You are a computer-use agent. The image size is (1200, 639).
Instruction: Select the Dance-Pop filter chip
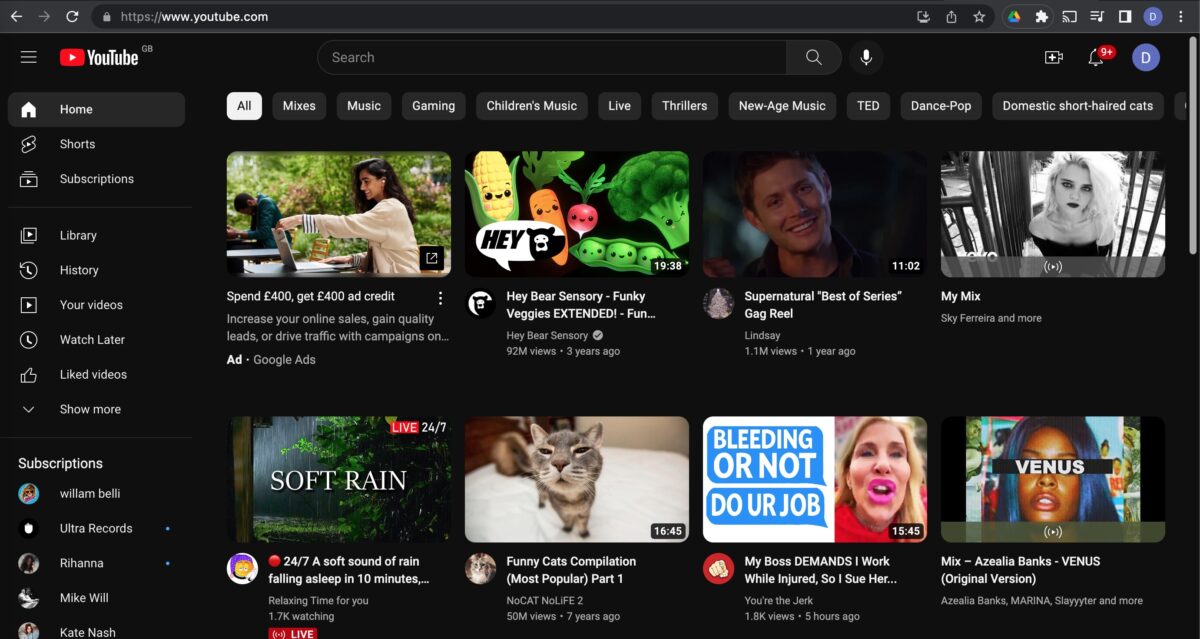941,106
